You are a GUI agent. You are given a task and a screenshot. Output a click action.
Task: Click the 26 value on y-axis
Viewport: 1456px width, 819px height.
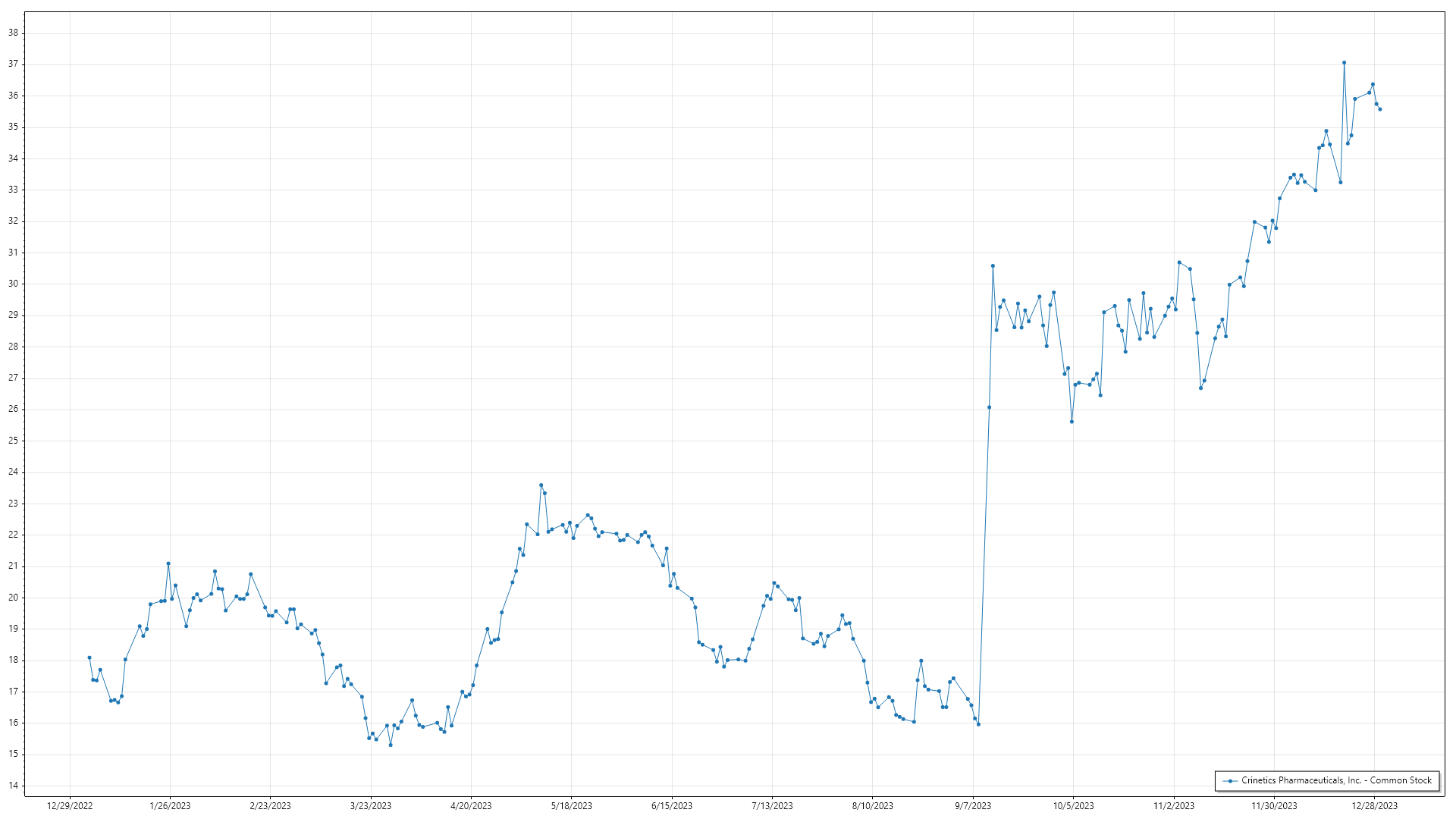(x=13, y=409)
